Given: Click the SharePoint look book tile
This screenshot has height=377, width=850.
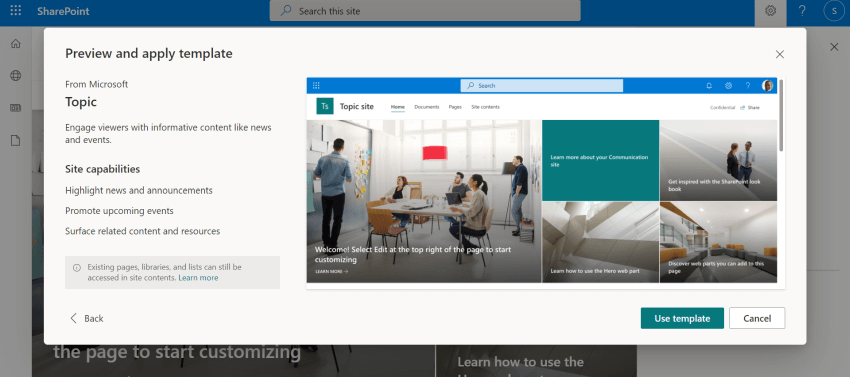Looking at the screenshot, I should (x=718, y=161).
